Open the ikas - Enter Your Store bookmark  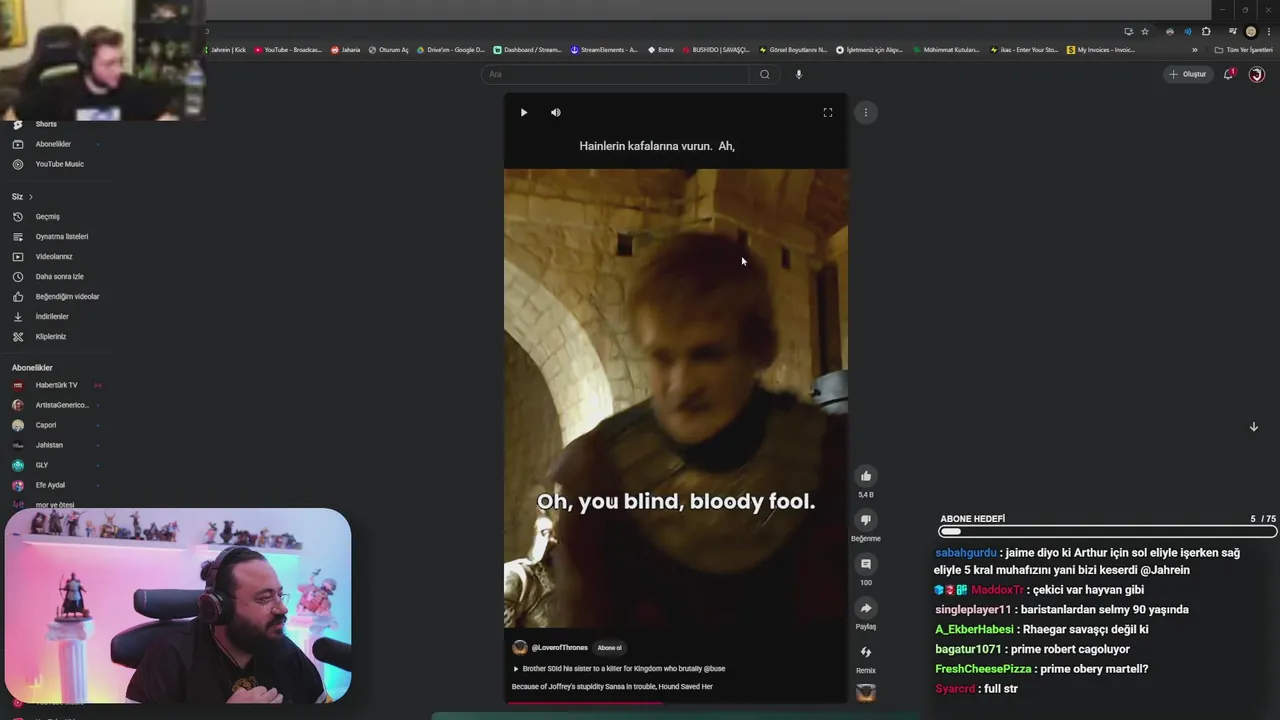[1024, 50]
